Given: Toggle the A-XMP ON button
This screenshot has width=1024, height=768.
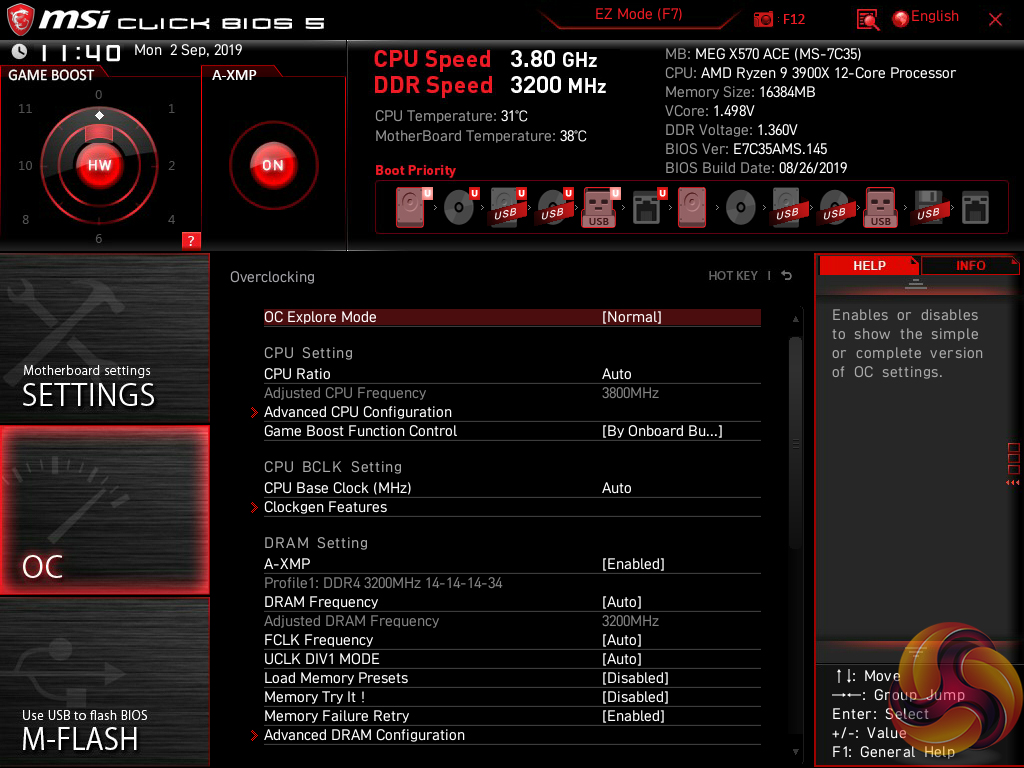Looking at the screenshot, I should tap(273, 165).
